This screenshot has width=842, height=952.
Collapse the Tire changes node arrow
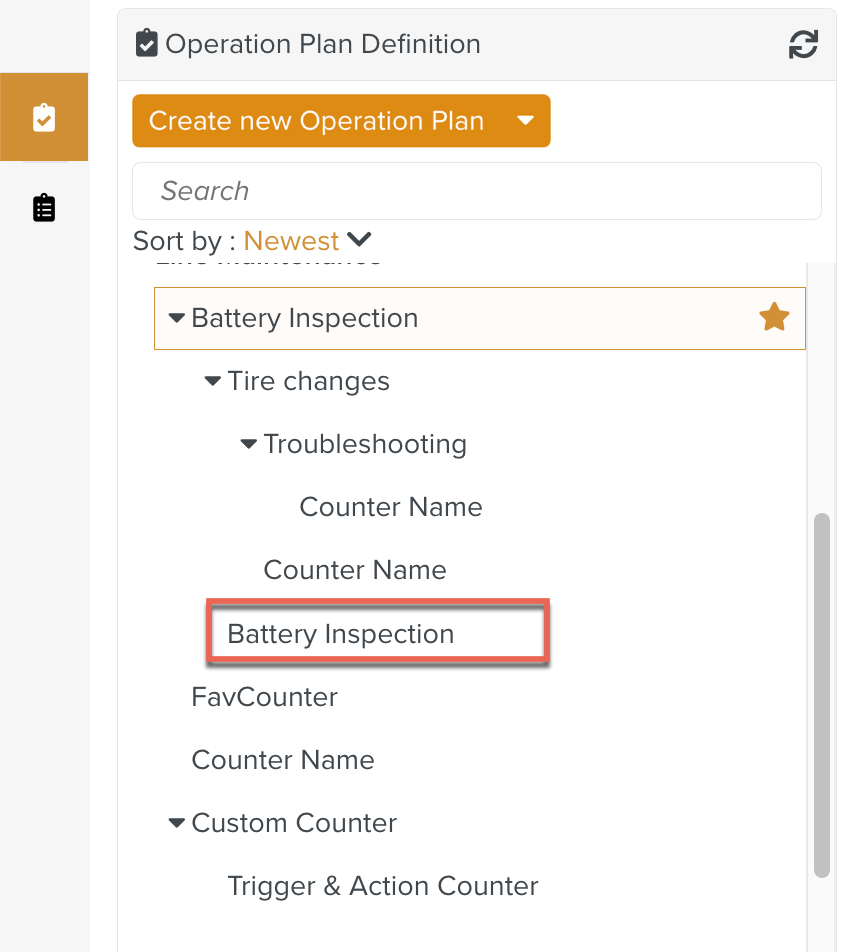213,381
